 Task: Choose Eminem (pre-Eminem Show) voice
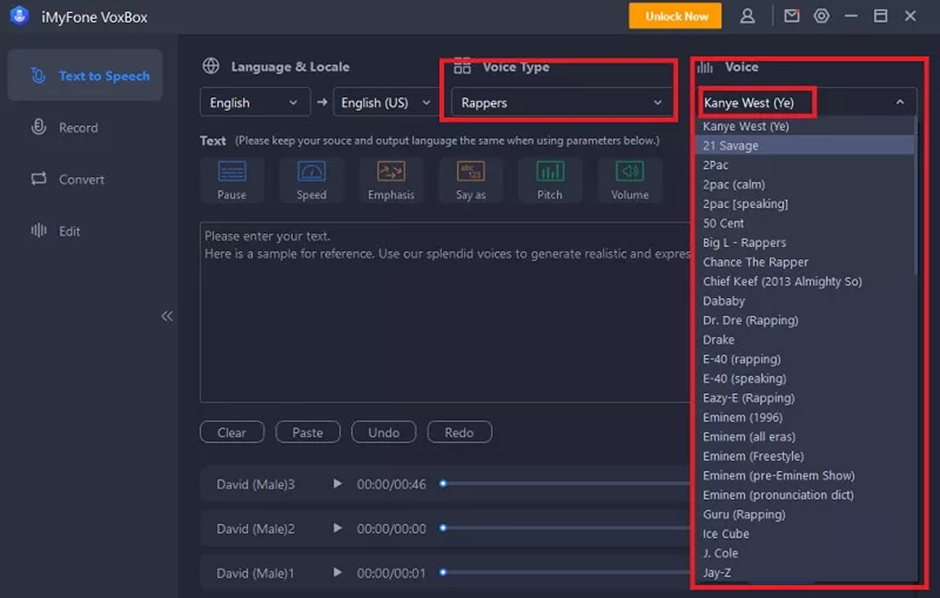point(805,475)
